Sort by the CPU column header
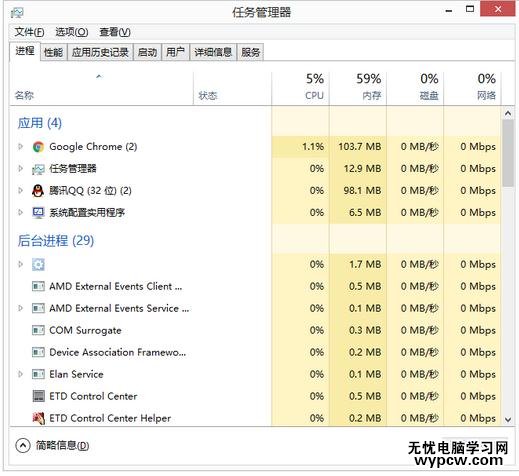 coord(300,89)
